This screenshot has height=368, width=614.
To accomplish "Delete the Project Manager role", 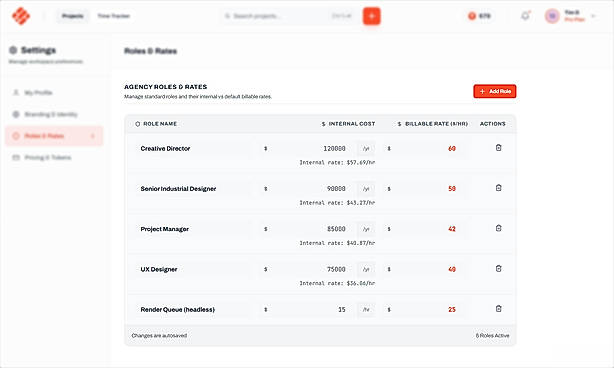I will (x=498, y=228).
